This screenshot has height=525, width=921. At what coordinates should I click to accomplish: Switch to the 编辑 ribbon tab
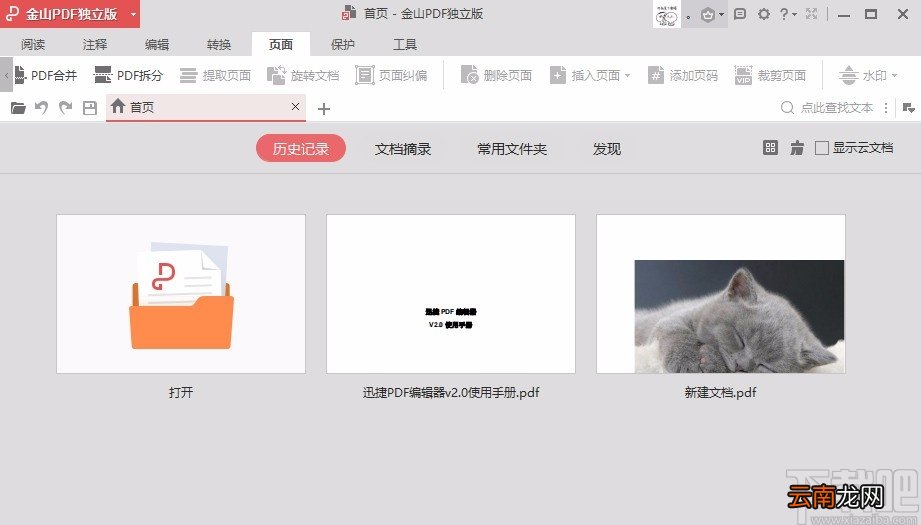(157, 44)
